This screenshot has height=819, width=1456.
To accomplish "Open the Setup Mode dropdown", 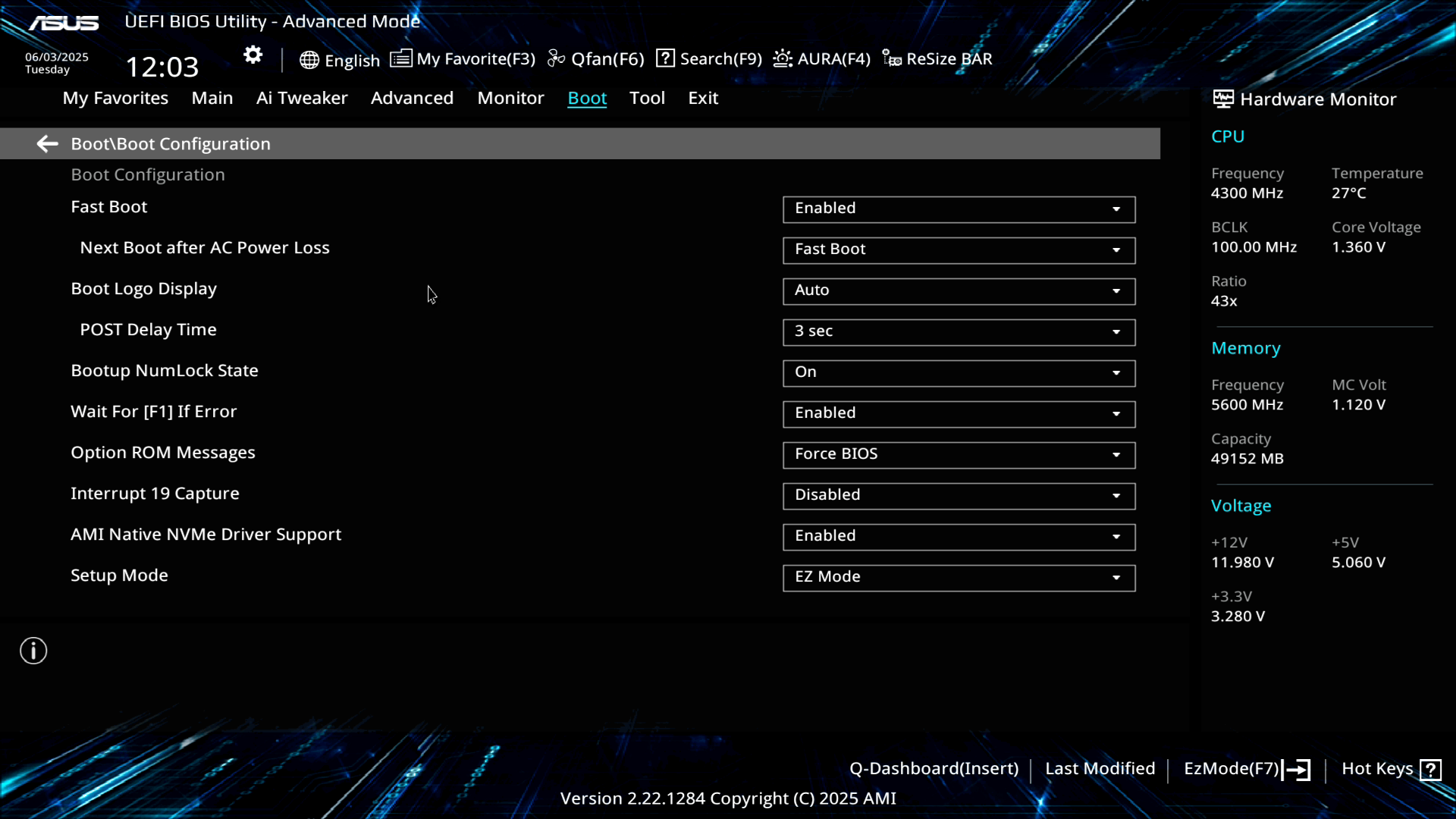I will (x=959, y=578).
